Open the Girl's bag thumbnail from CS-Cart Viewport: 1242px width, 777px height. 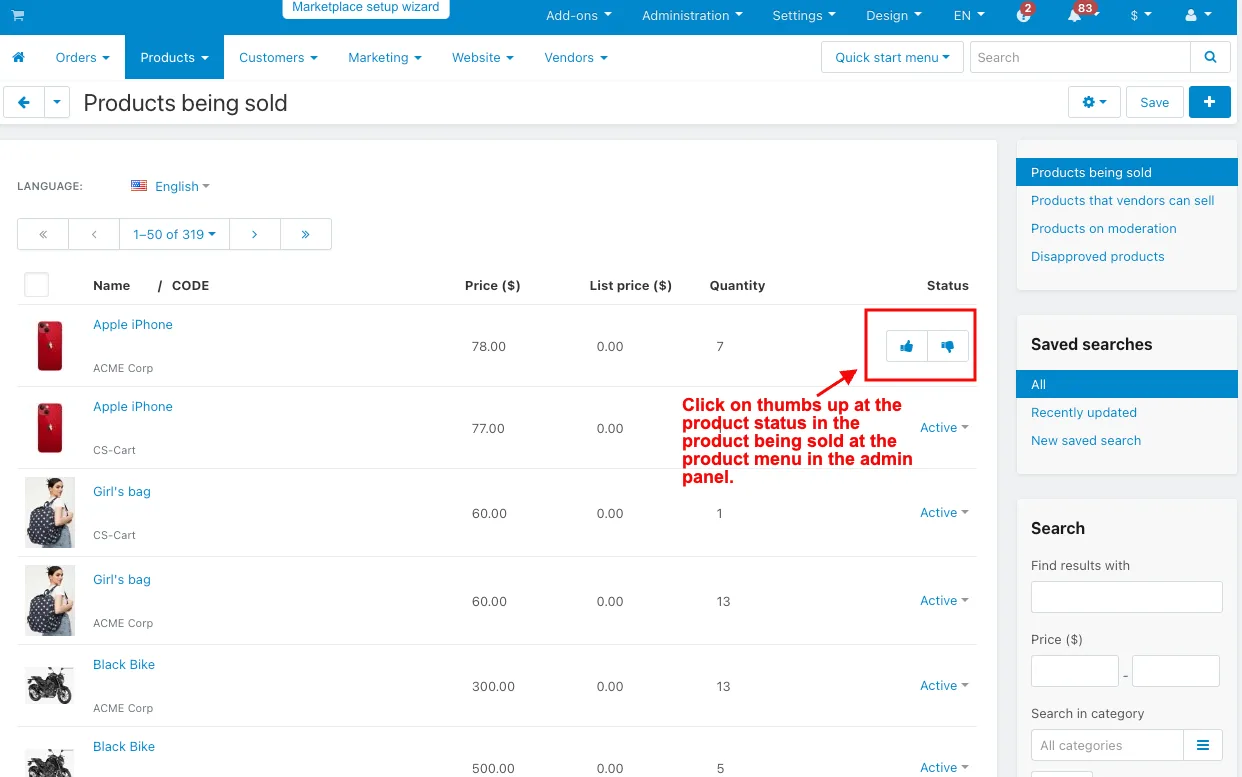pyautogui.click(x=50, y=512)
